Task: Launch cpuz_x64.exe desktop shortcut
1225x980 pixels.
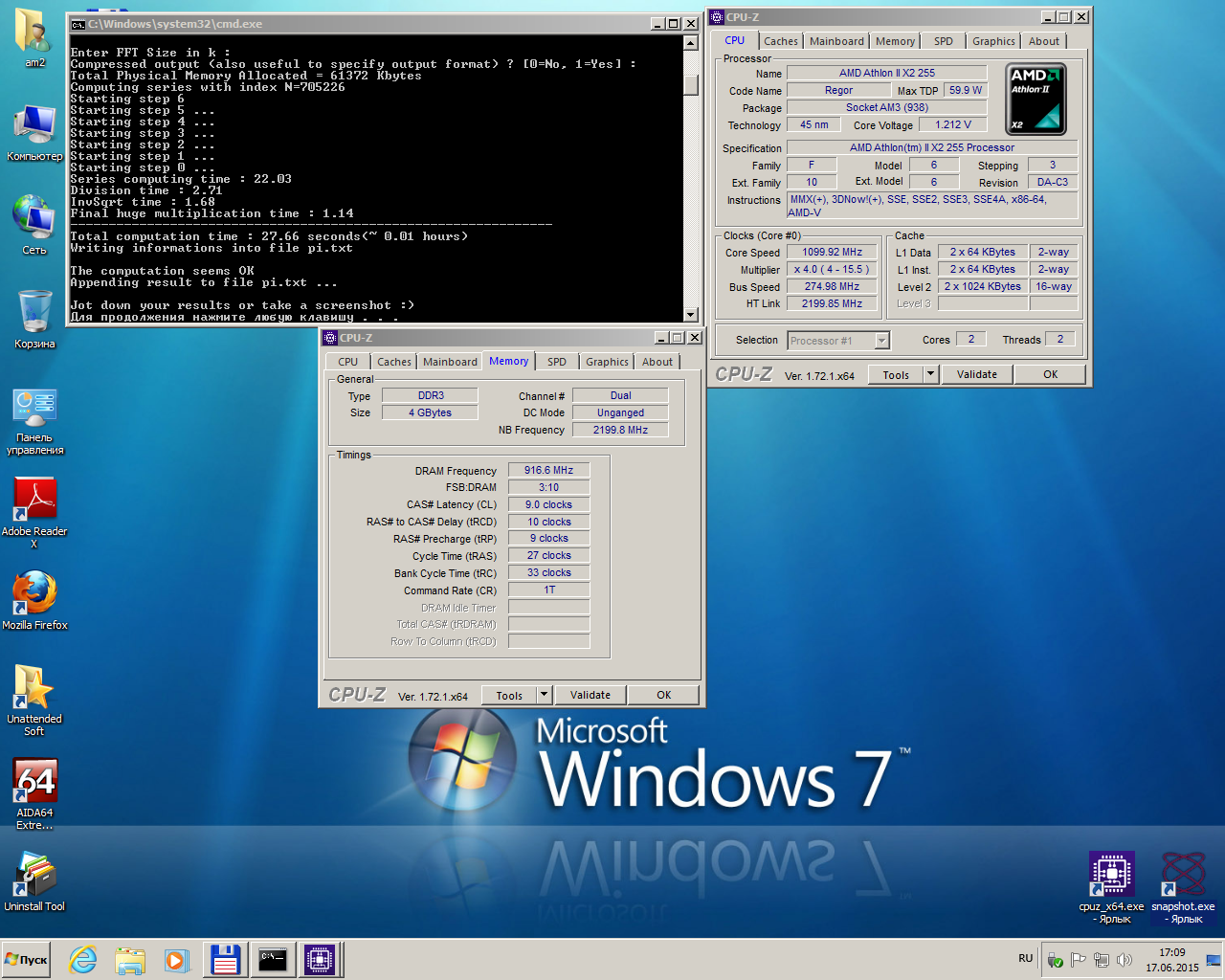Action: [x=1111, y=887]
